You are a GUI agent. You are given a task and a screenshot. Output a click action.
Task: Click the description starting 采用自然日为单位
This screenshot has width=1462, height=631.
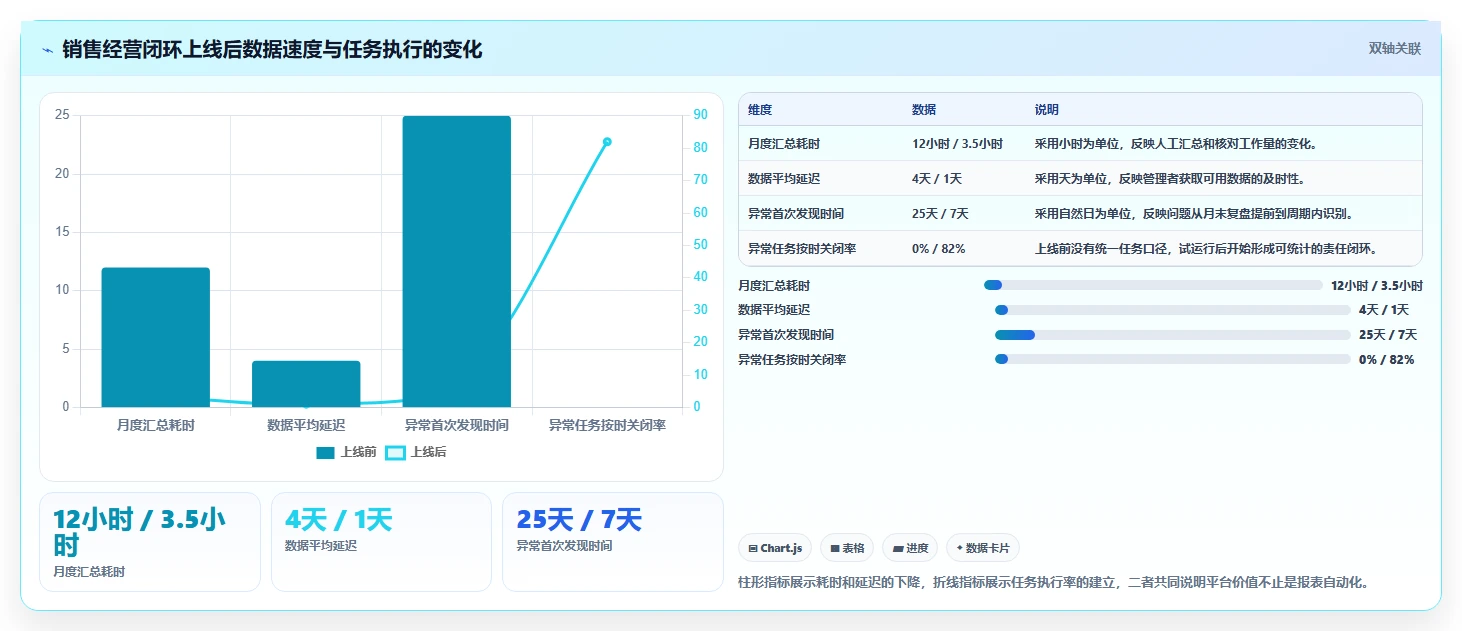coord(1194,214)
